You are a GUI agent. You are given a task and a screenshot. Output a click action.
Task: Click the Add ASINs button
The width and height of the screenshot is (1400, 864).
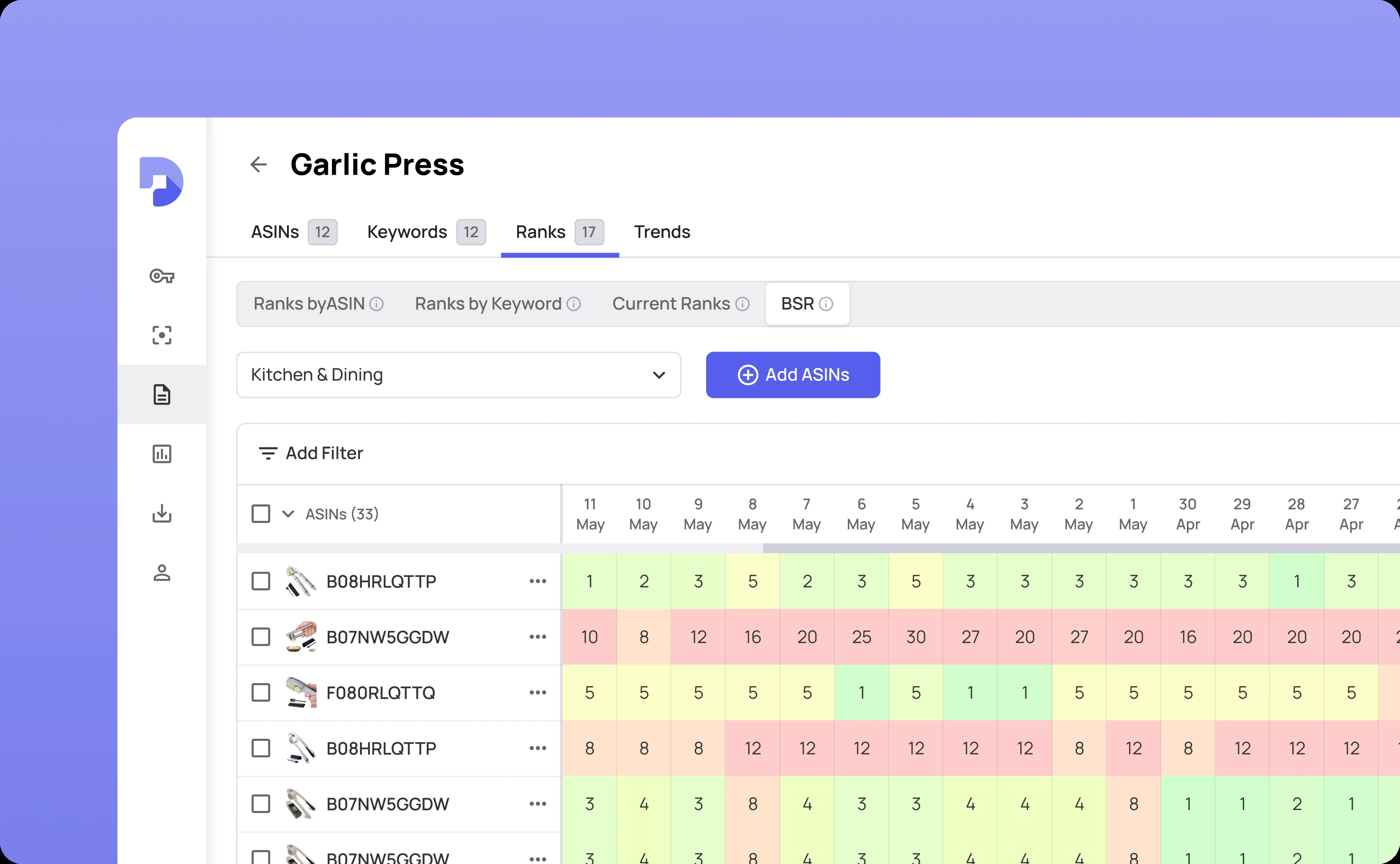point(792,375)
